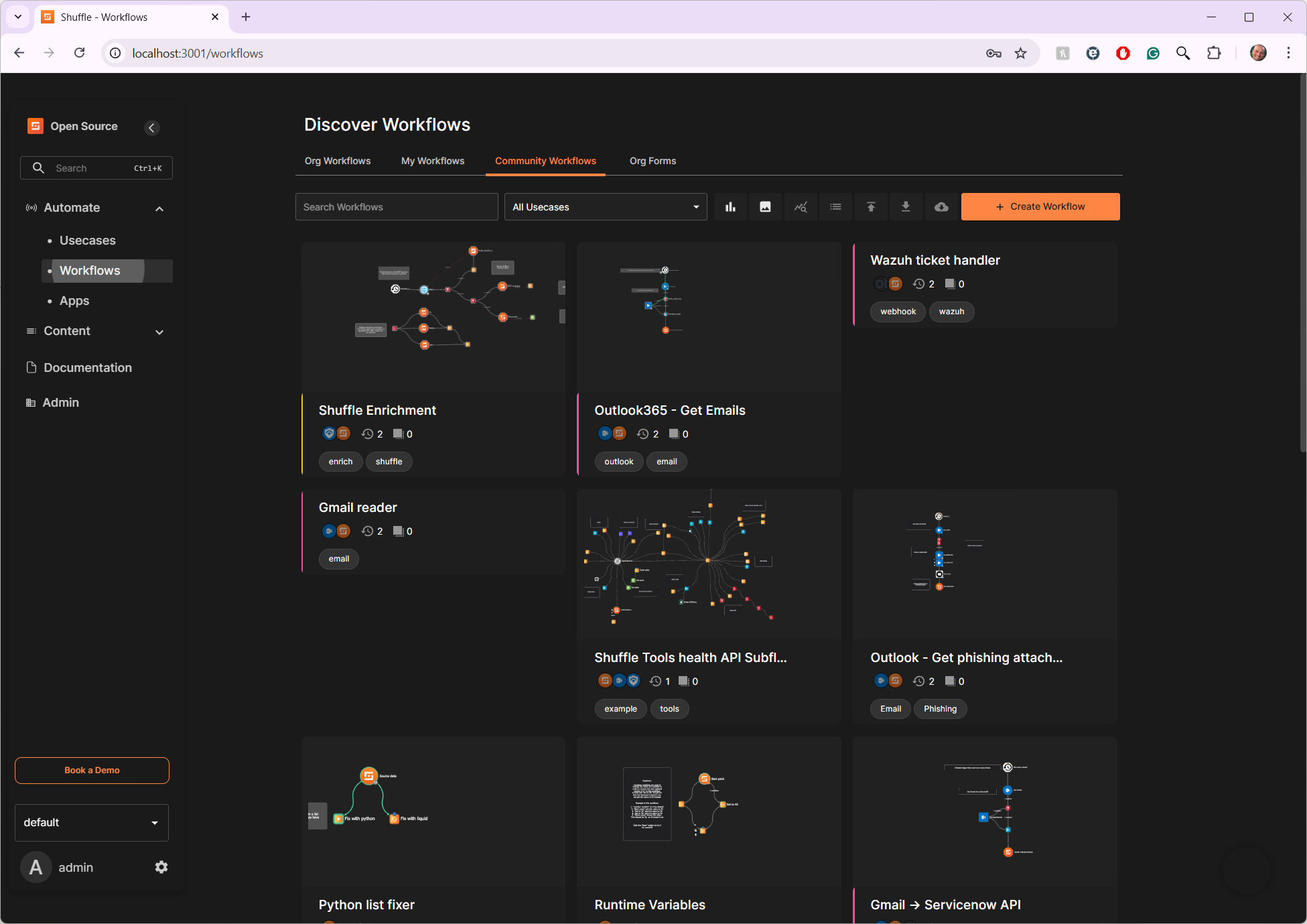
Task: Click the Create Workflow button
Action: point(1040,206)
